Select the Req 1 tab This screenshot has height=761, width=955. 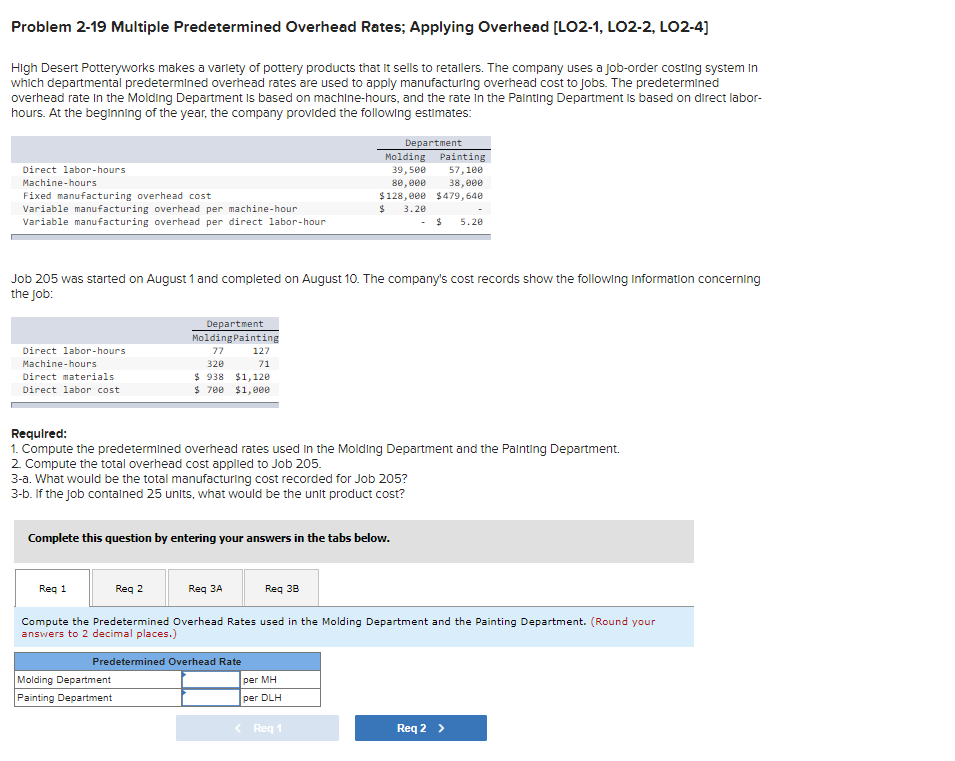click(x=51, y=589)
